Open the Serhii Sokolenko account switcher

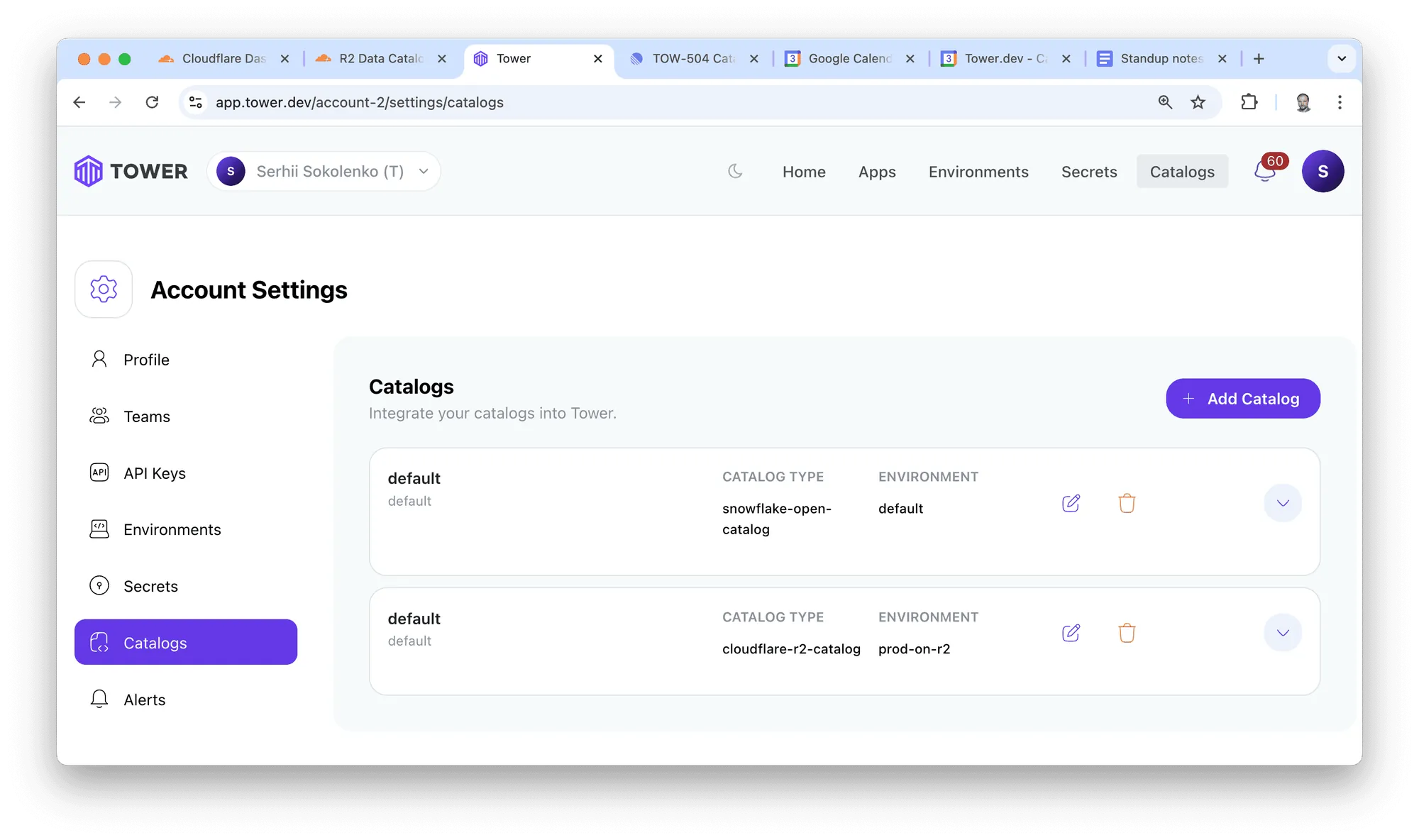pos(324,171)
